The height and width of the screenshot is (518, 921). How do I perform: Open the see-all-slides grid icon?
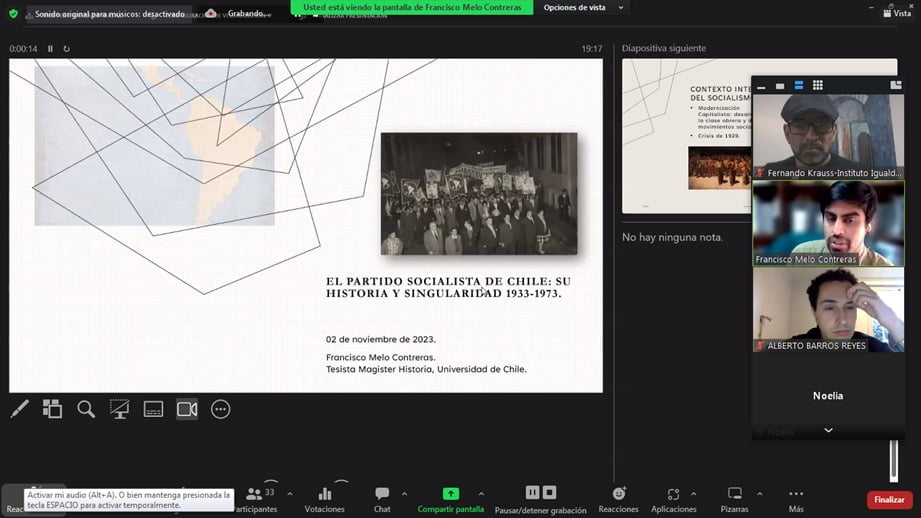(x=52, y=409)
